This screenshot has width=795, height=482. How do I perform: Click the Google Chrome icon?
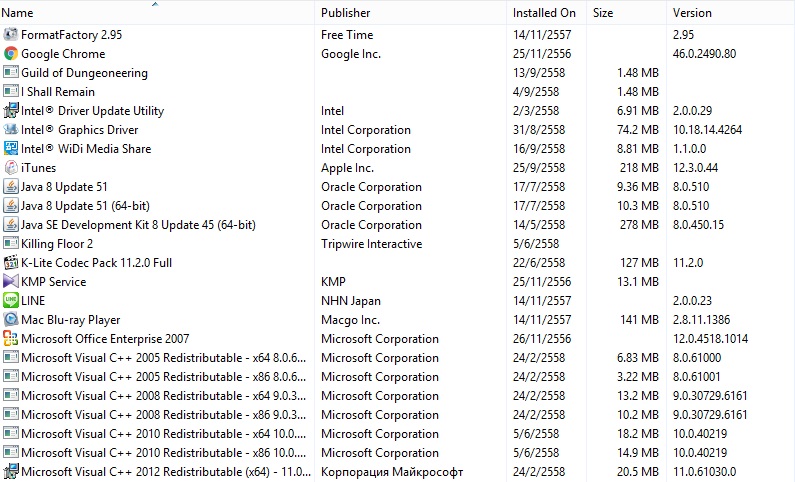click(x=11, y=54)
